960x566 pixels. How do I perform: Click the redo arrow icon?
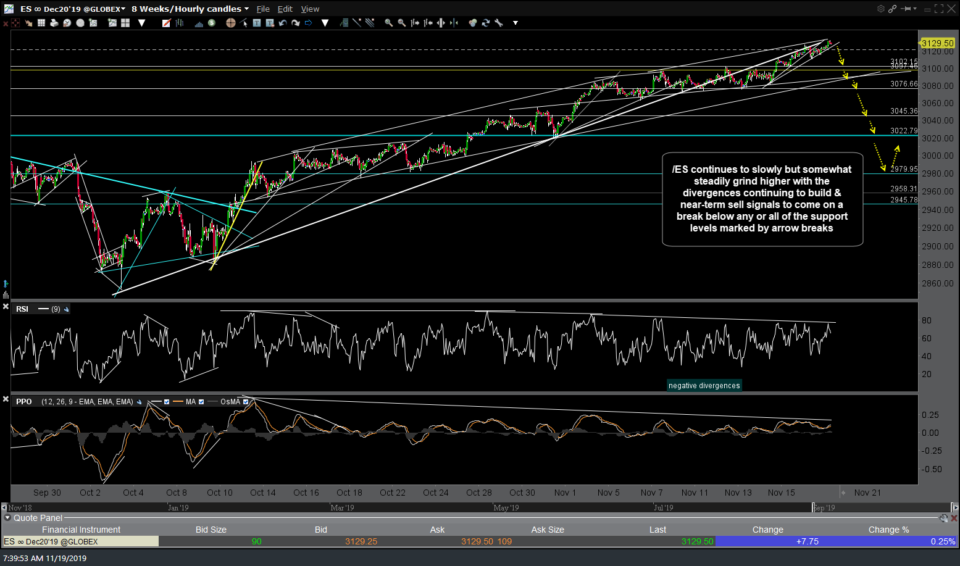296,23
